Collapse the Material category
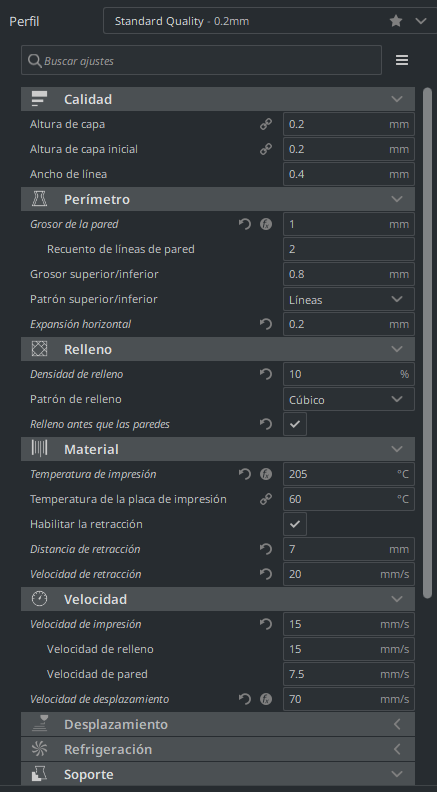The width and height of the screenshot is (437, 792). (218, 449)
